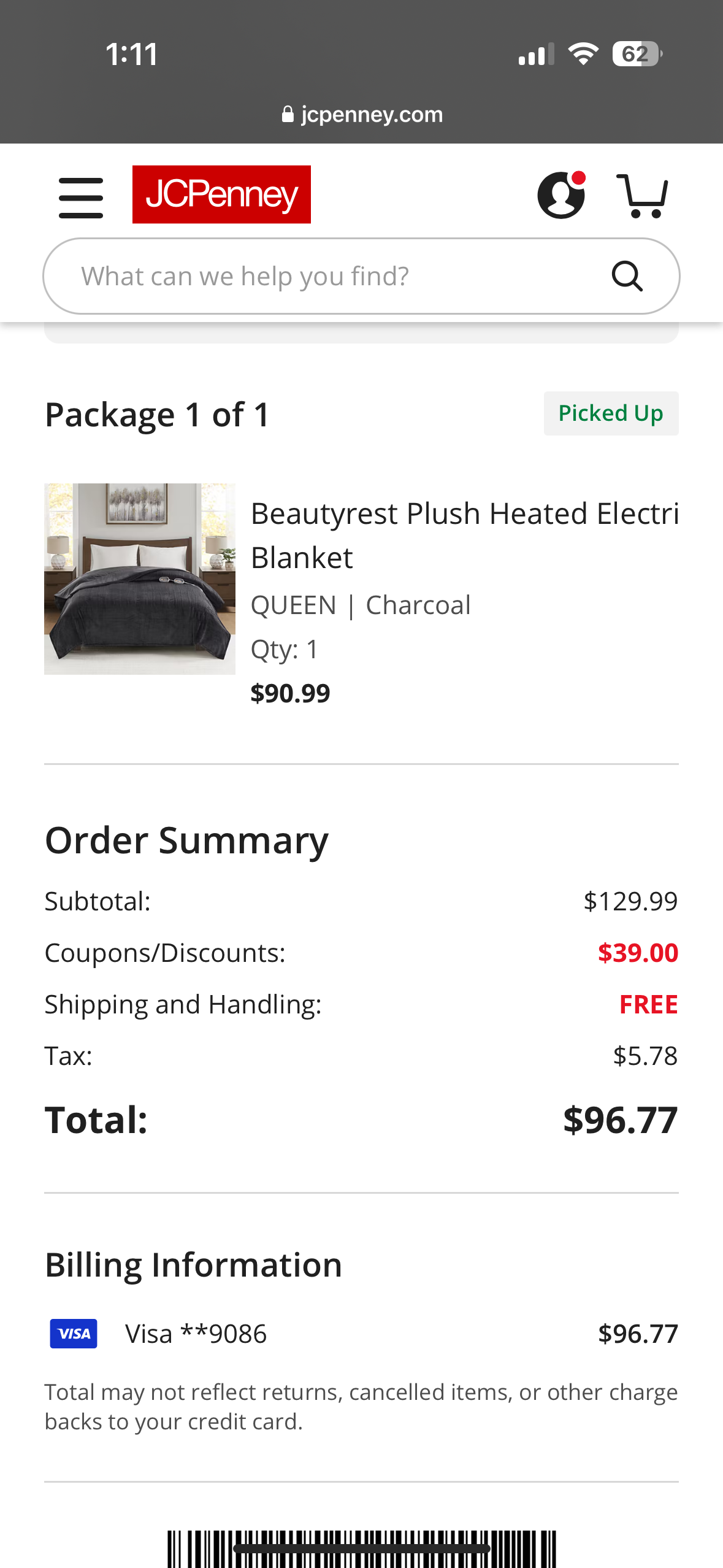Tap the 1:11 clock in status bar
723x1568 pixels.
tap(132, 54)
